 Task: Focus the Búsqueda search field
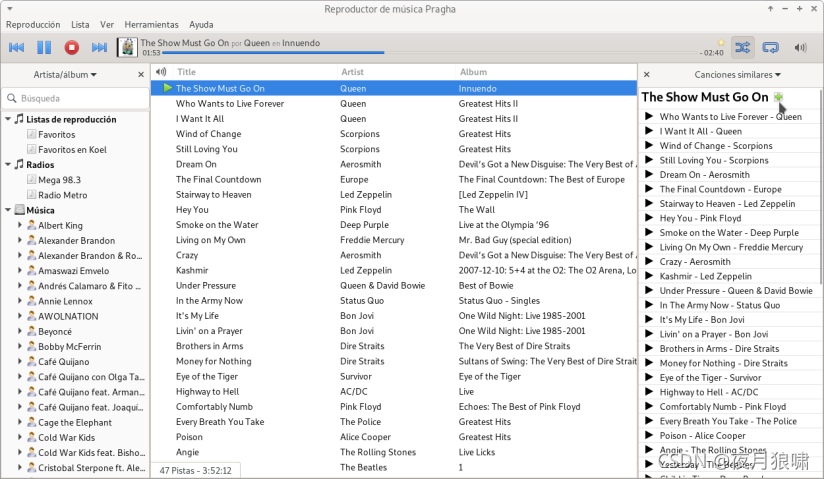click(x=76, y=98)
